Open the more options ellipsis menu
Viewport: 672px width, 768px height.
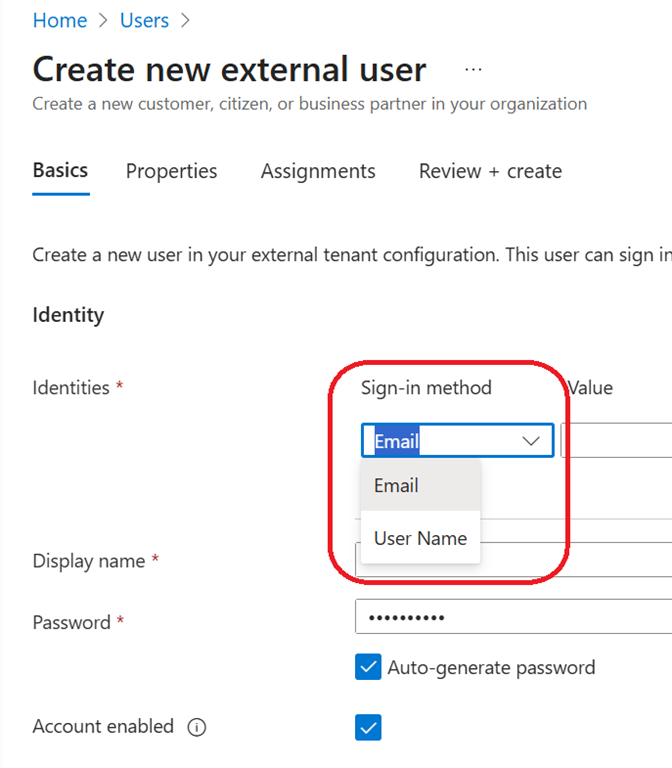[473, 69]
